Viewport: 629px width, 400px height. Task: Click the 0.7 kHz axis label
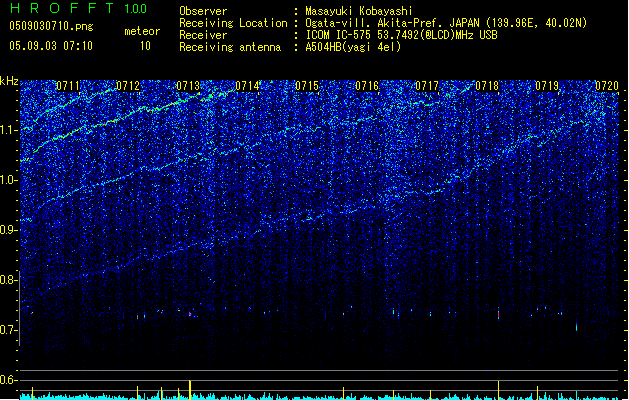tap(9, 330)
